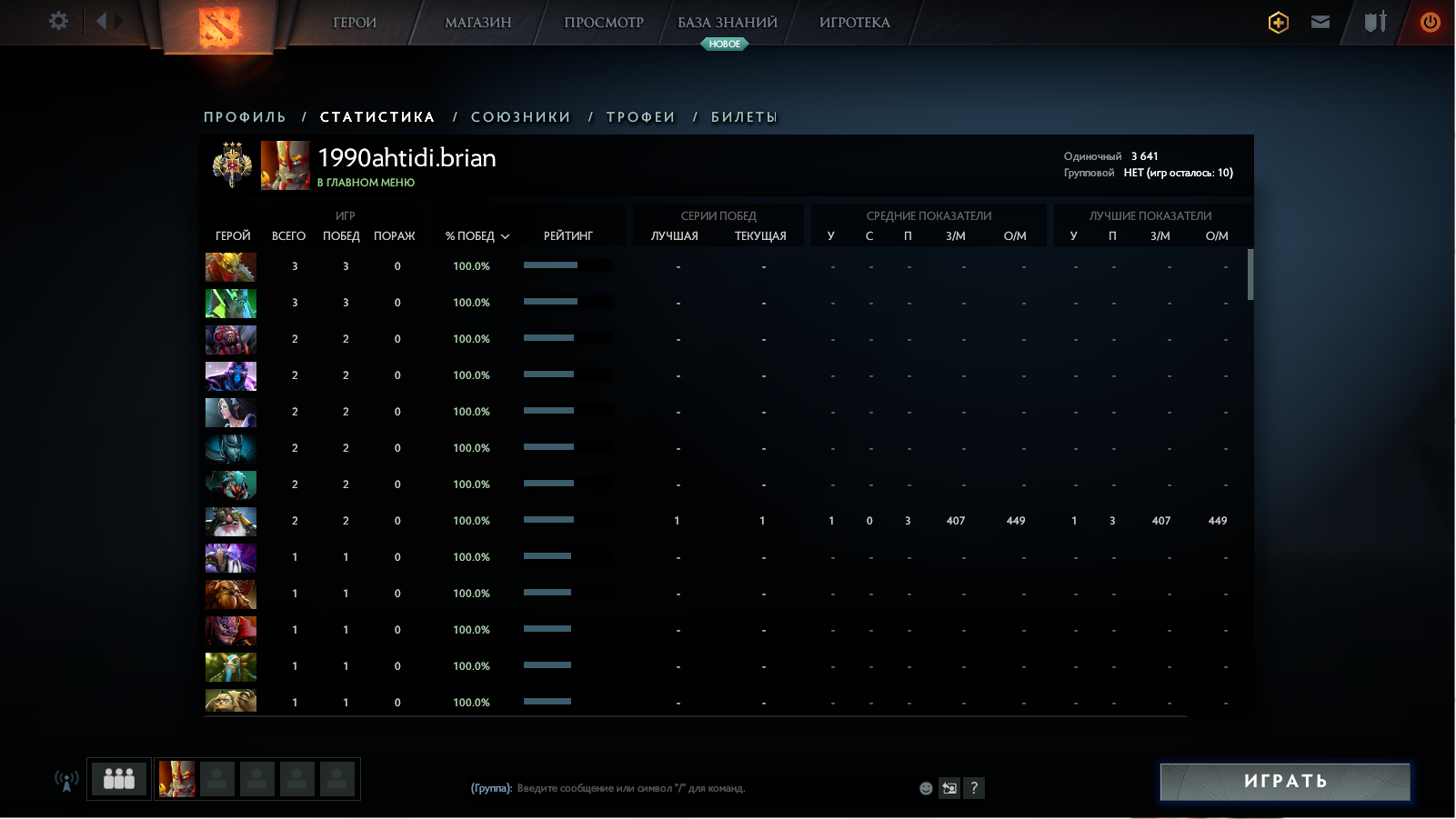Toggle the voice broadcast icon bottom-left

[65, 778]
